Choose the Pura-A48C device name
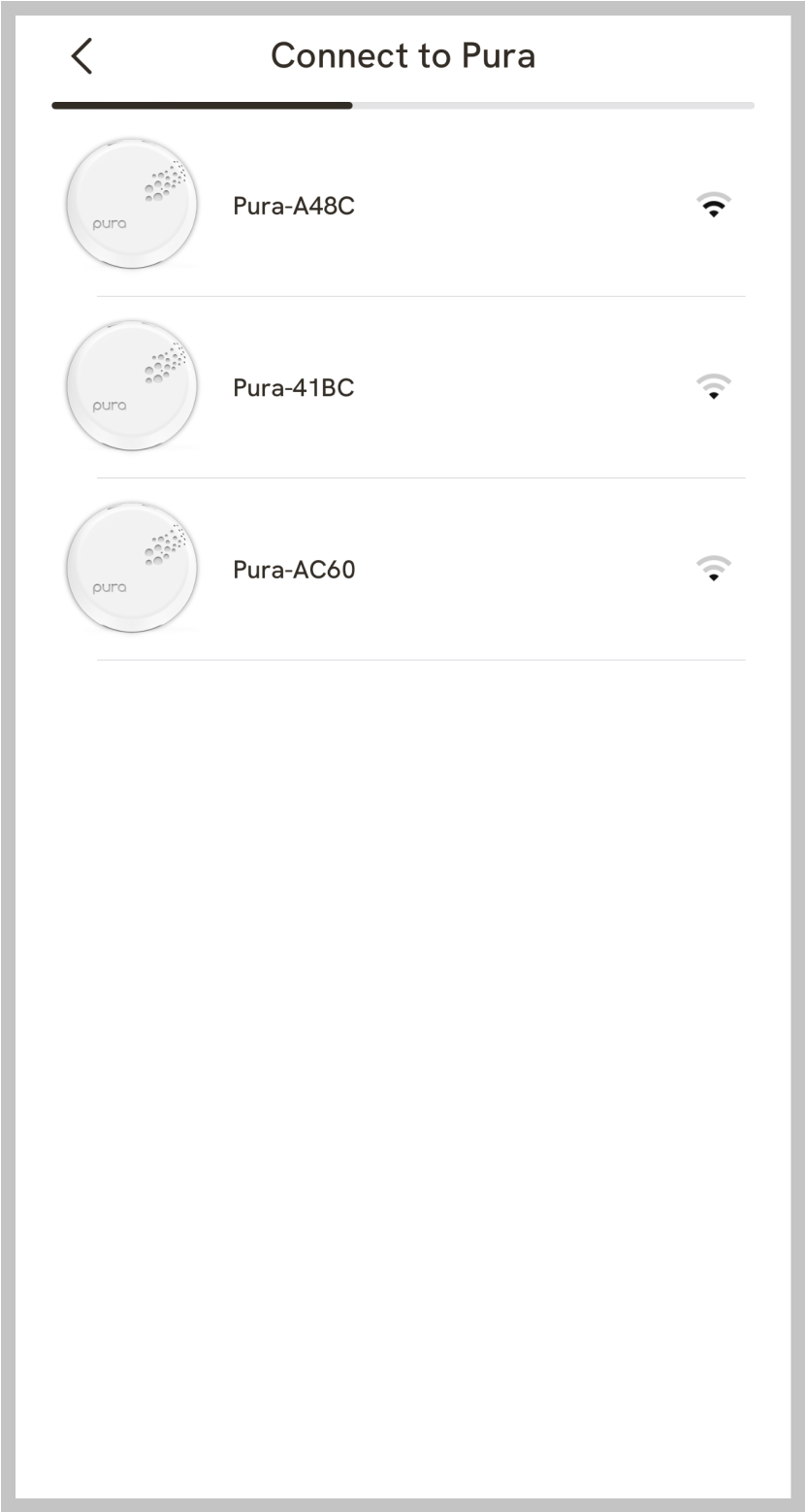 tap(294, 206)
